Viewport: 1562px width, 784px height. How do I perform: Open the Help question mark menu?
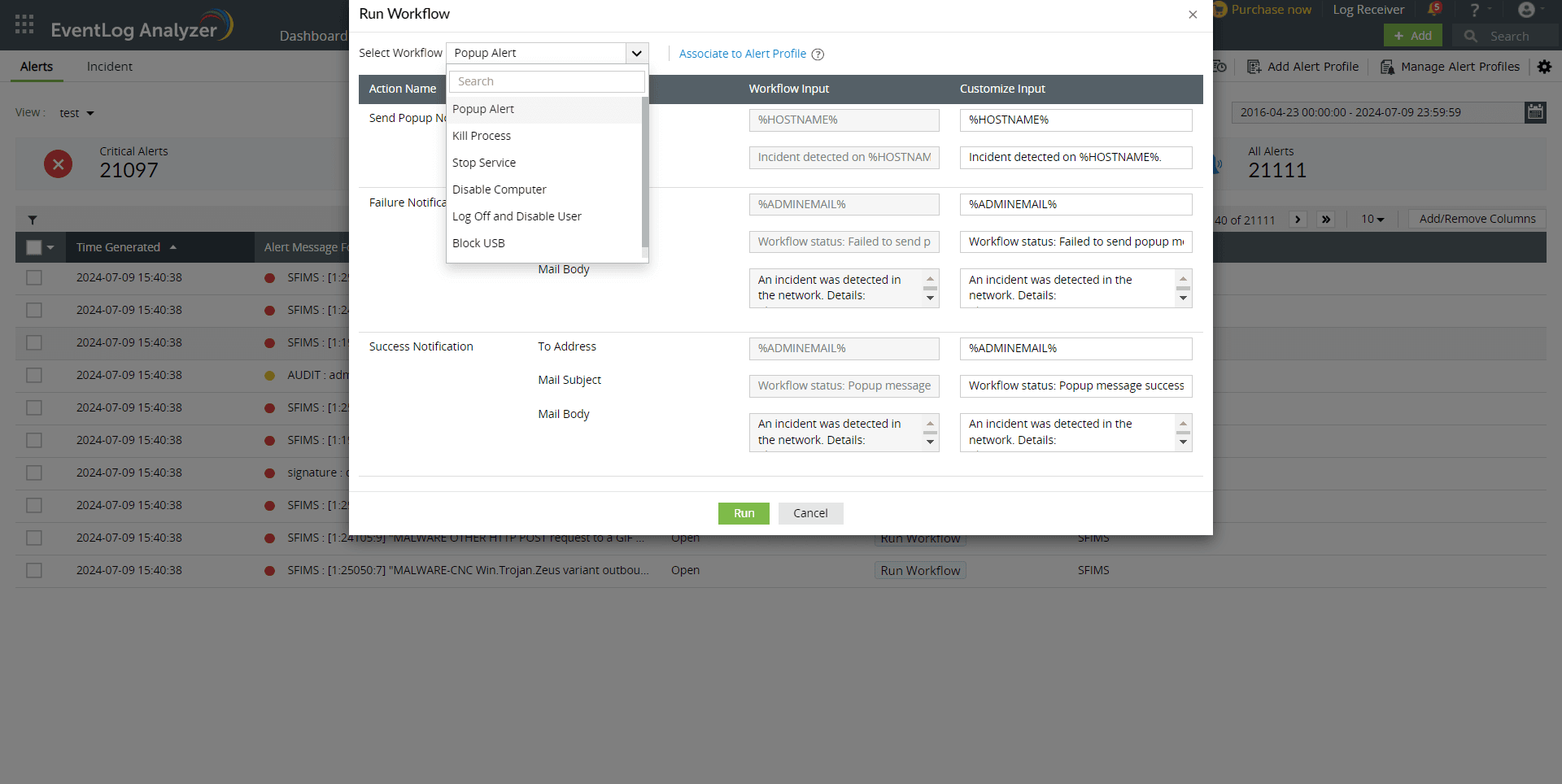[1475, 9]
